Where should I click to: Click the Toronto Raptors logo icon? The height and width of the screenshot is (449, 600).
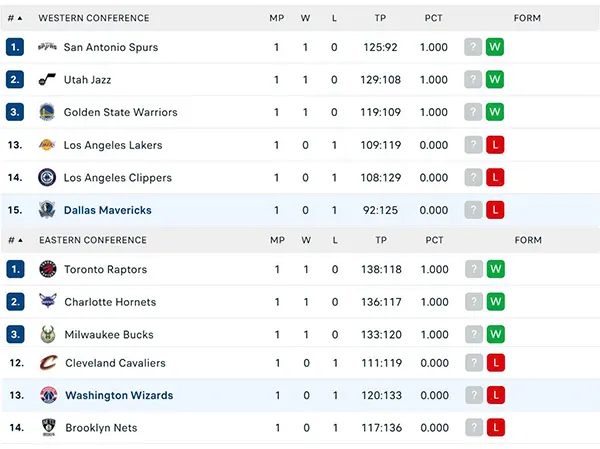point(47,269)
